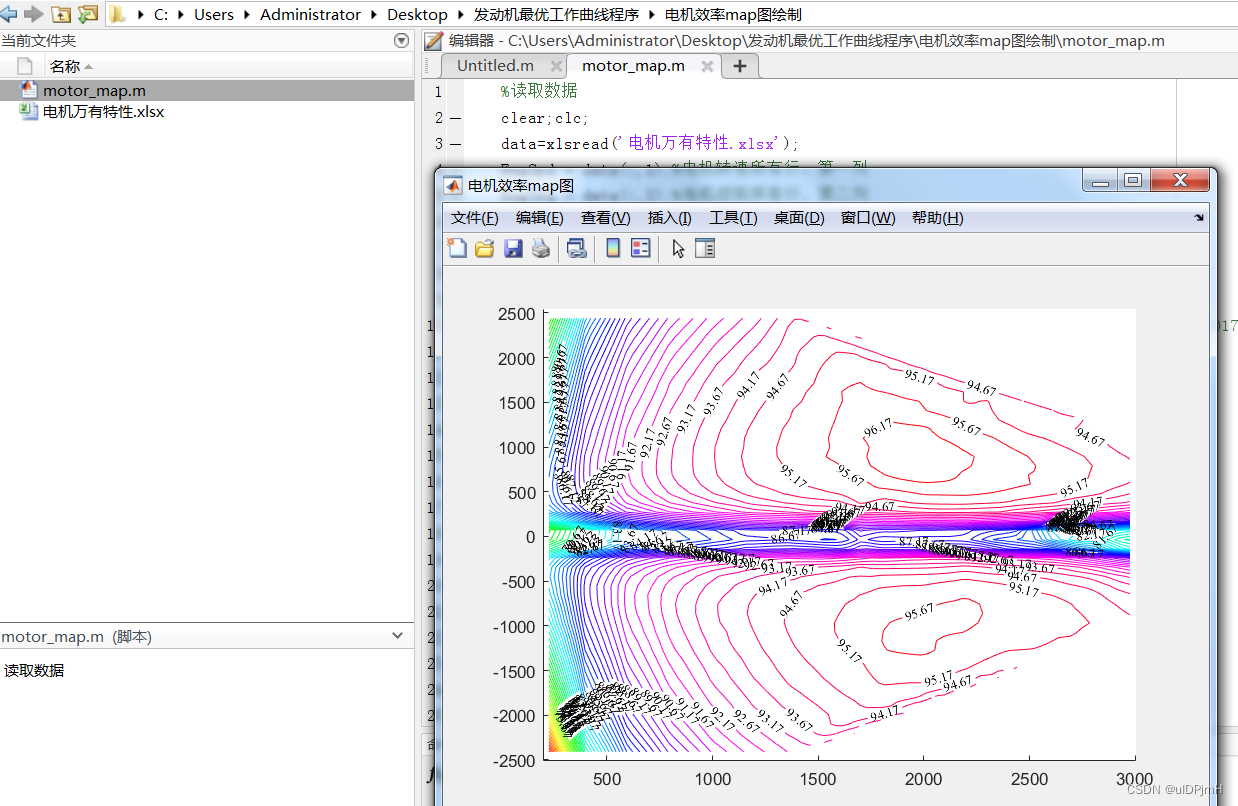The height and width of the screenshot is (806, 1238).
Task: Click the %读取数据 comment line in editor
Action: tap(539, 92)
